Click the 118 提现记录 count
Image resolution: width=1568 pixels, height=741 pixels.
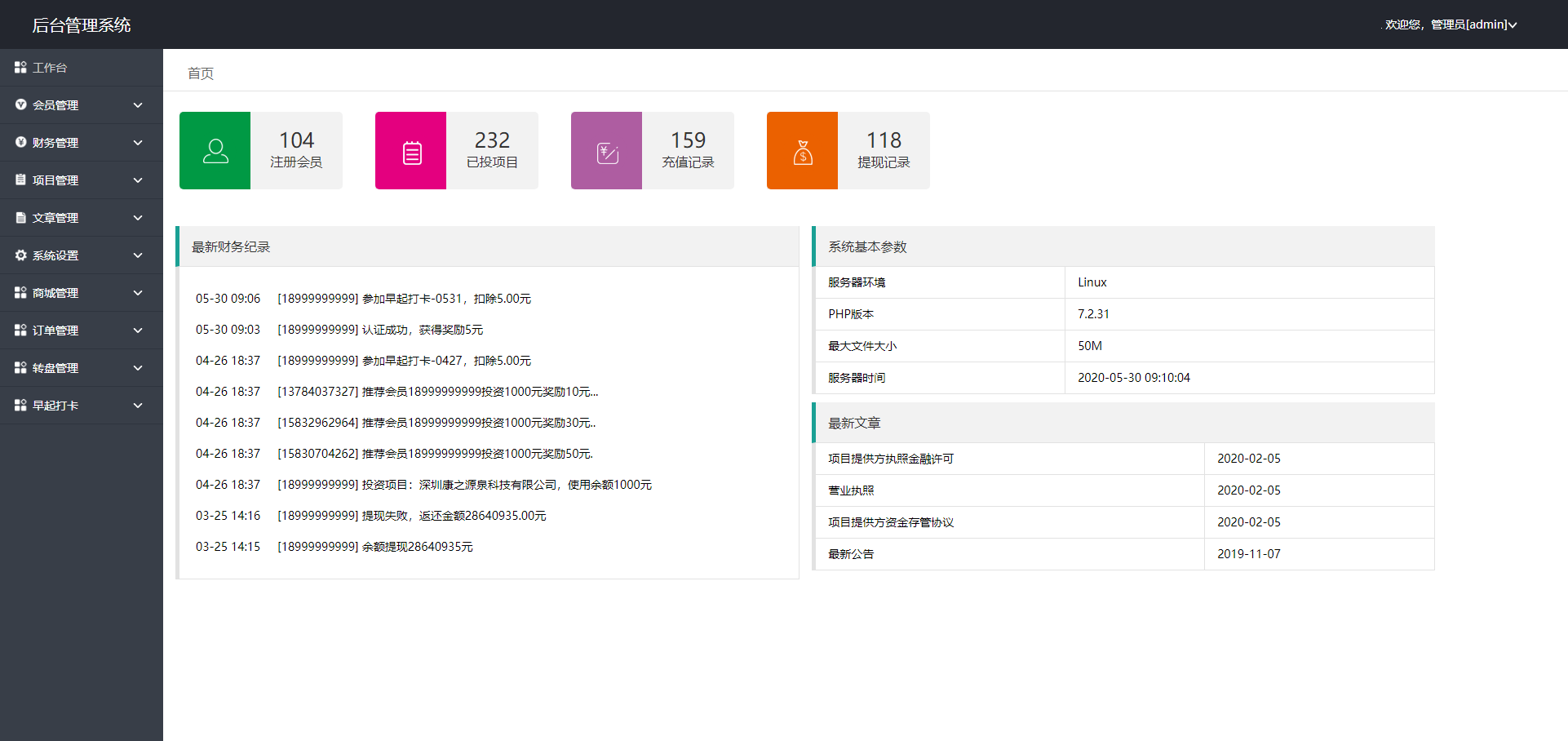[884, 140]
